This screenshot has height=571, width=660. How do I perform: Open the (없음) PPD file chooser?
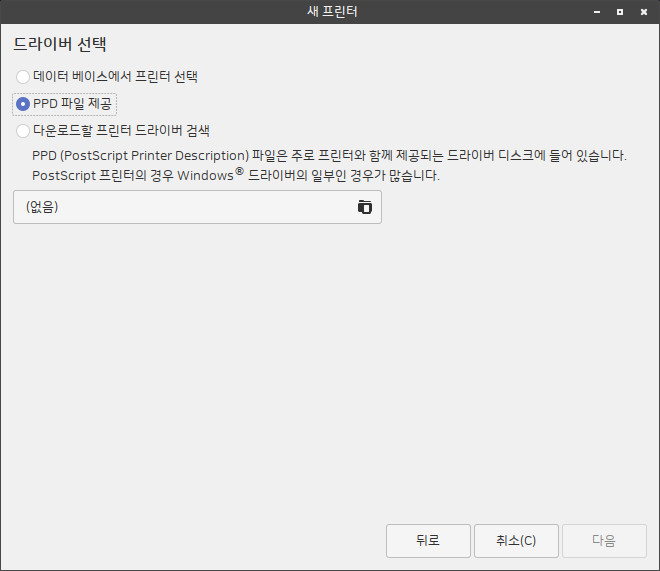click(x=197, y=207)
